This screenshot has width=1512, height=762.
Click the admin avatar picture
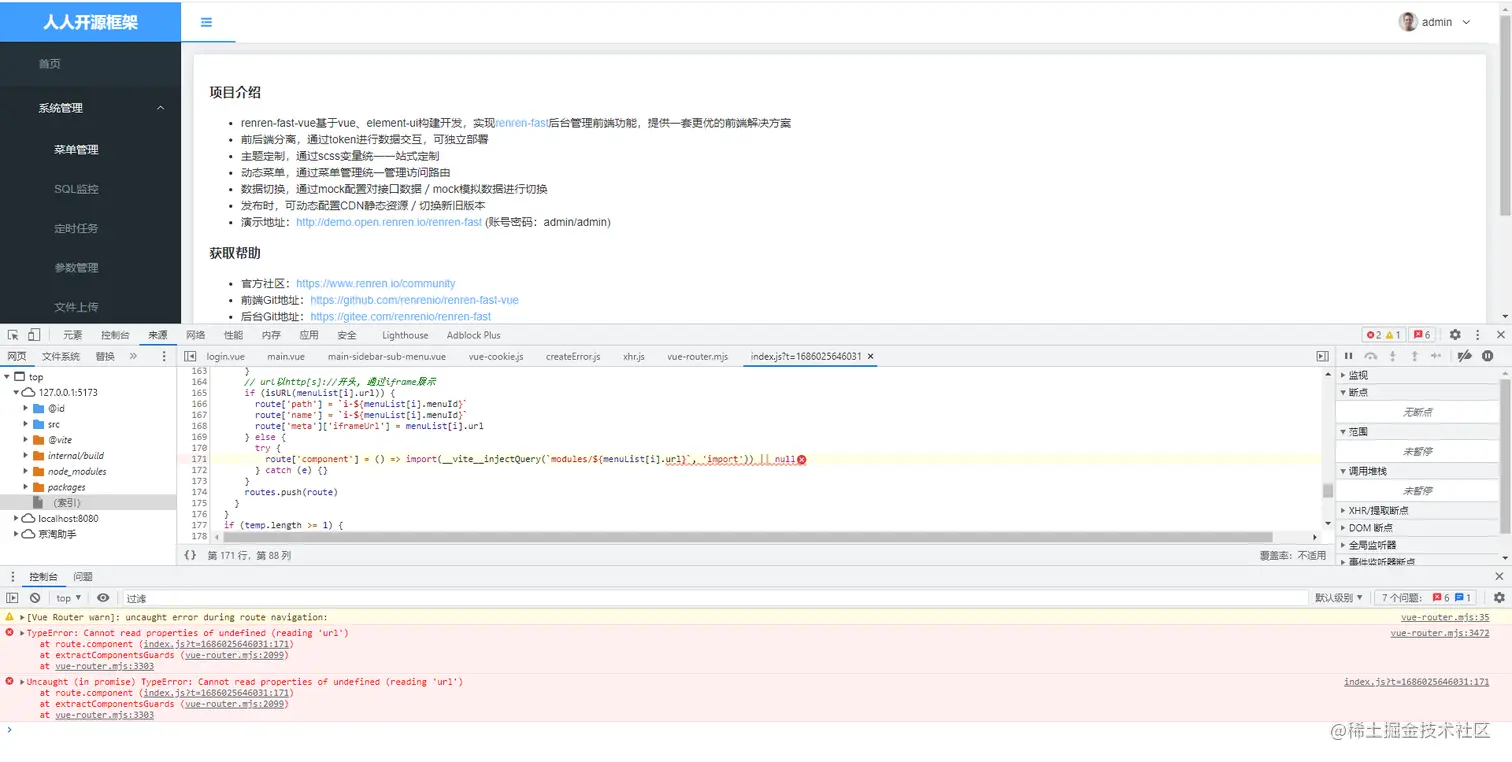[1408, 22]
